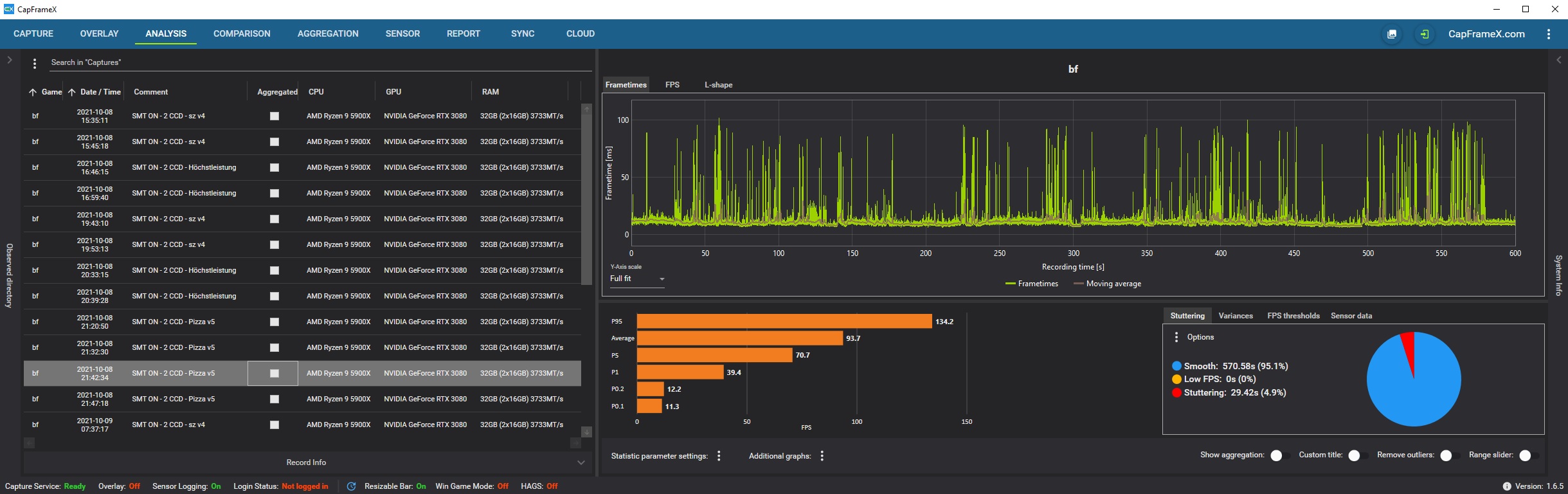Check Aggregated box for the 15:45:18 capture
Viewport: 1568px width, 494px height.
[275, 142]
